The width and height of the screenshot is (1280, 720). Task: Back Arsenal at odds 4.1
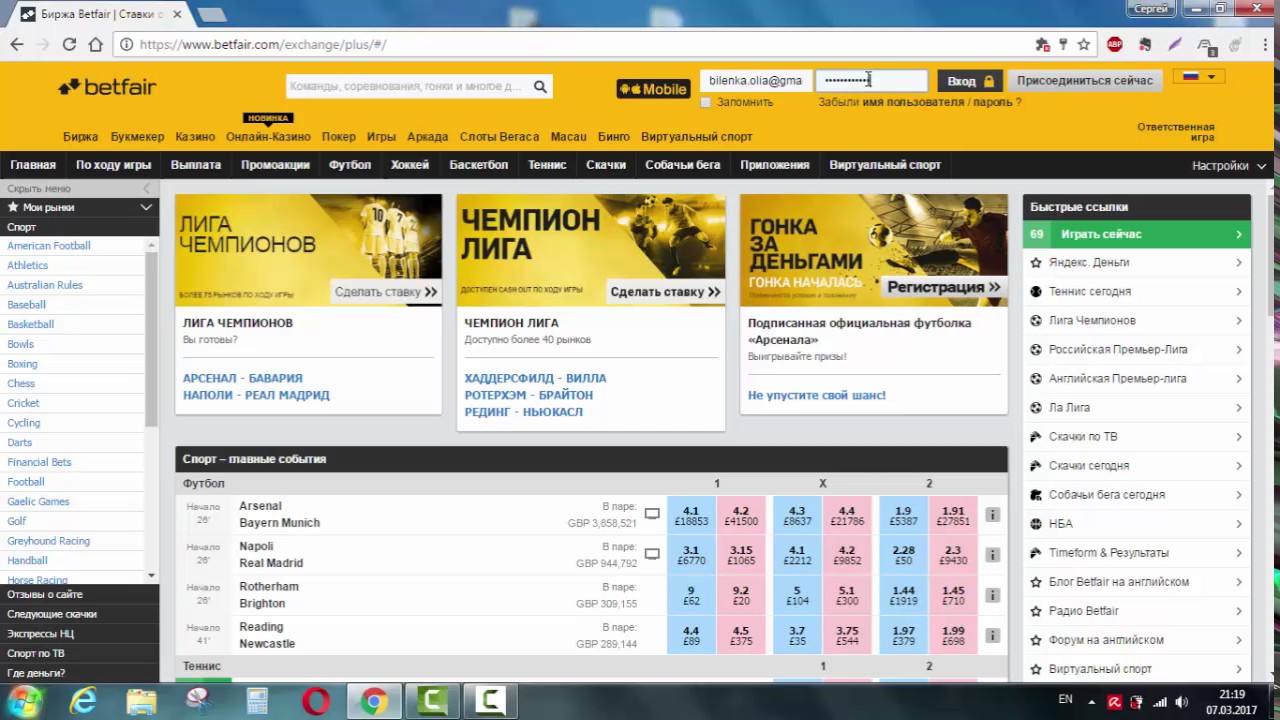pyautogui.click(x=691, y=515)
